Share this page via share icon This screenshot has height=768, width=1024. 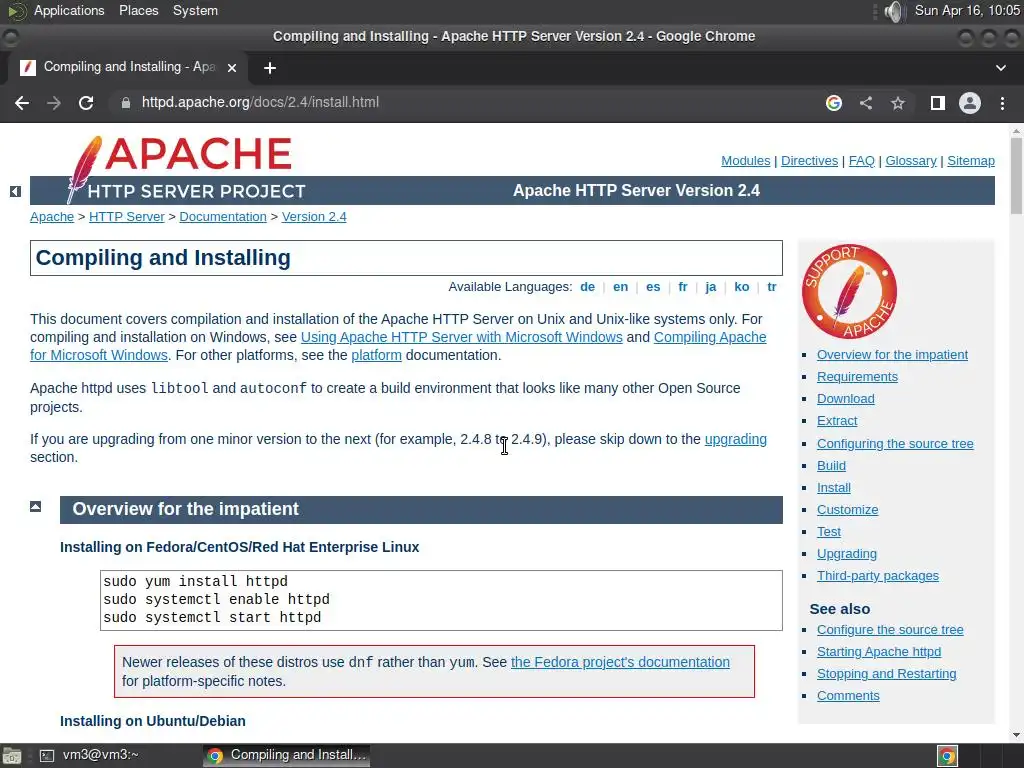click(866, 103)
